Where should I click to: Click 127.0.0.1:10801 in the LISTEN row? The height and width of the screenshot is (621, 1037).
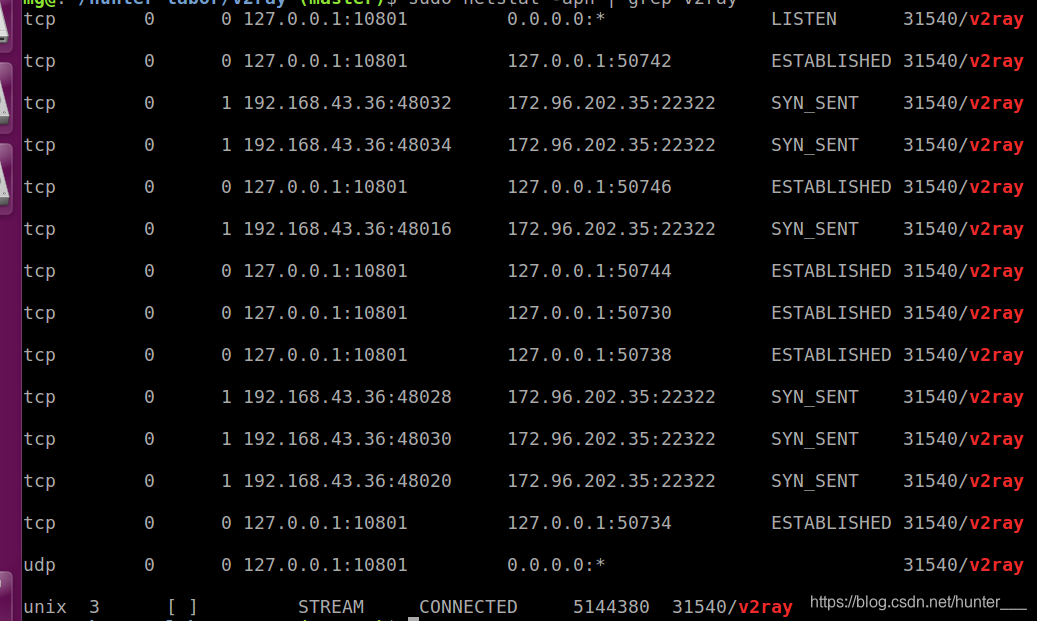click(x=325, y=19)
